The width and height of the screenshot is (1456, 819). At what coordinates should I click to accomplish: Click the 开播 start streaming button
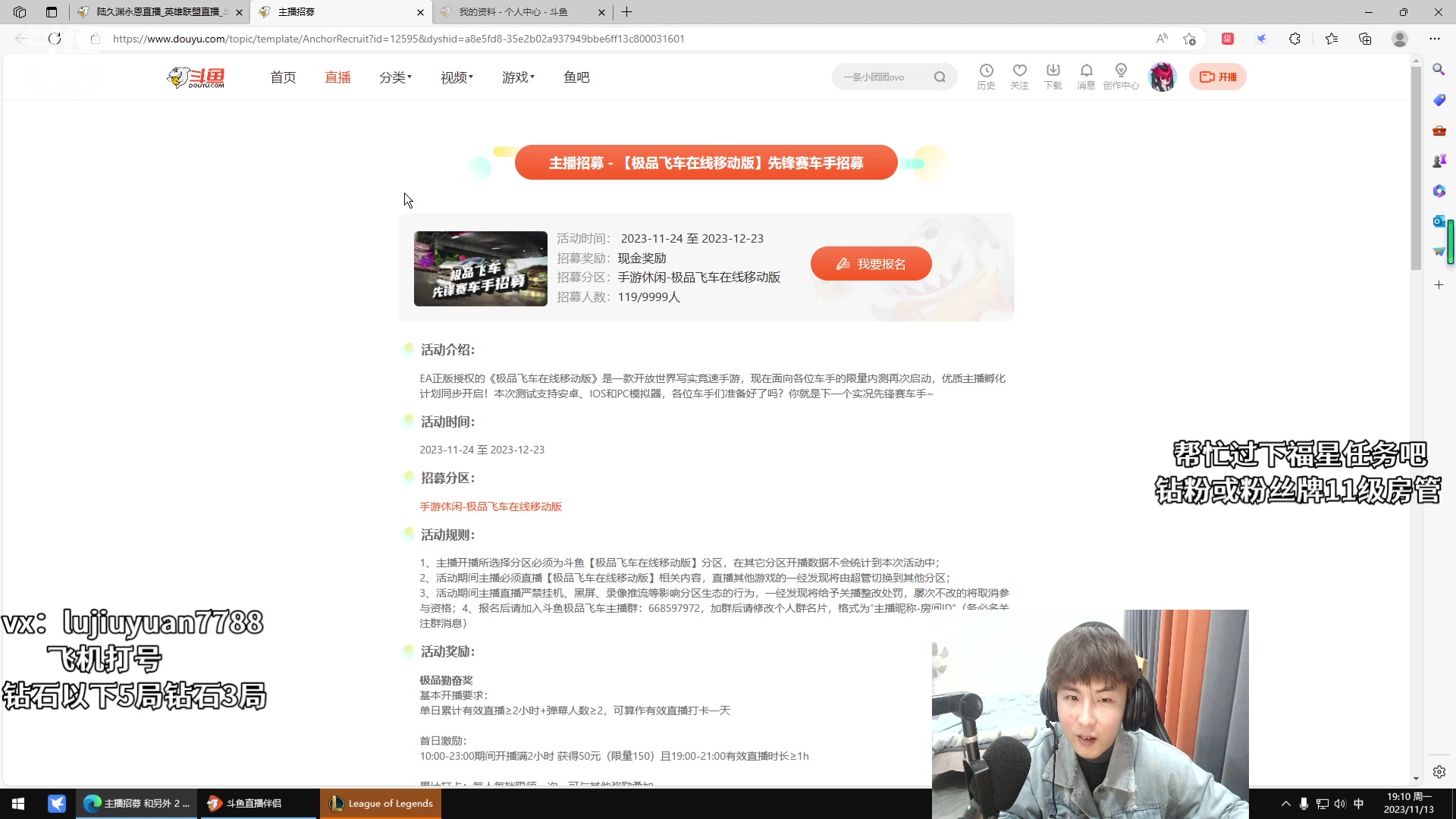(1217, 77)
